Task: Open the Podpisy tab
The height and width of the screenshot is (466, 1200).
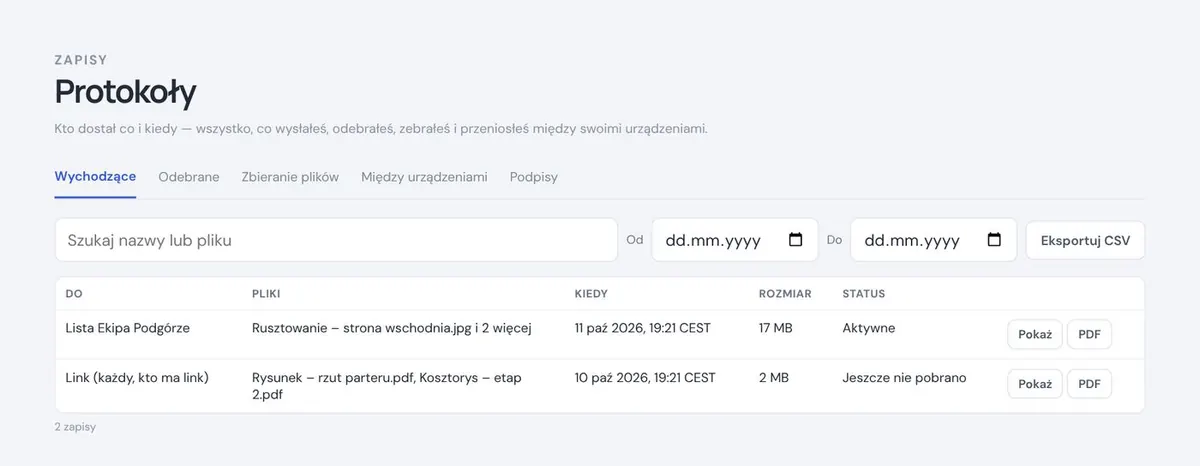Action: click(534, 177)
